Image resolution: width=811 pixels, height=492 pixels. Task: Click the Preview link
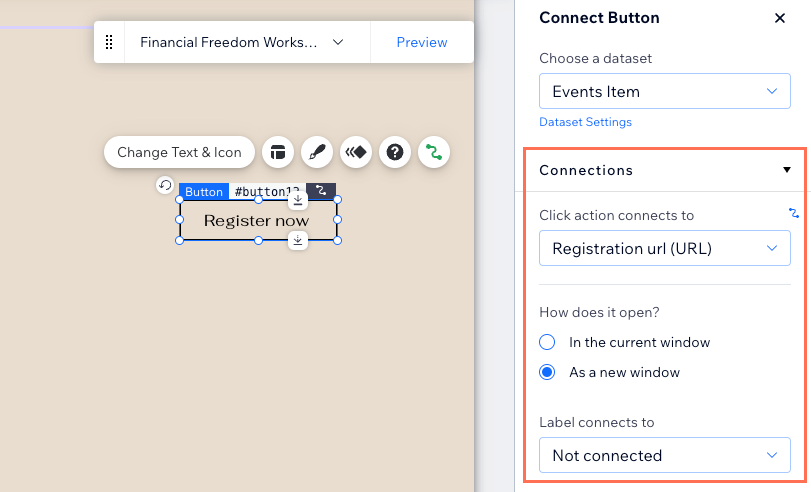tap(422, 42)
